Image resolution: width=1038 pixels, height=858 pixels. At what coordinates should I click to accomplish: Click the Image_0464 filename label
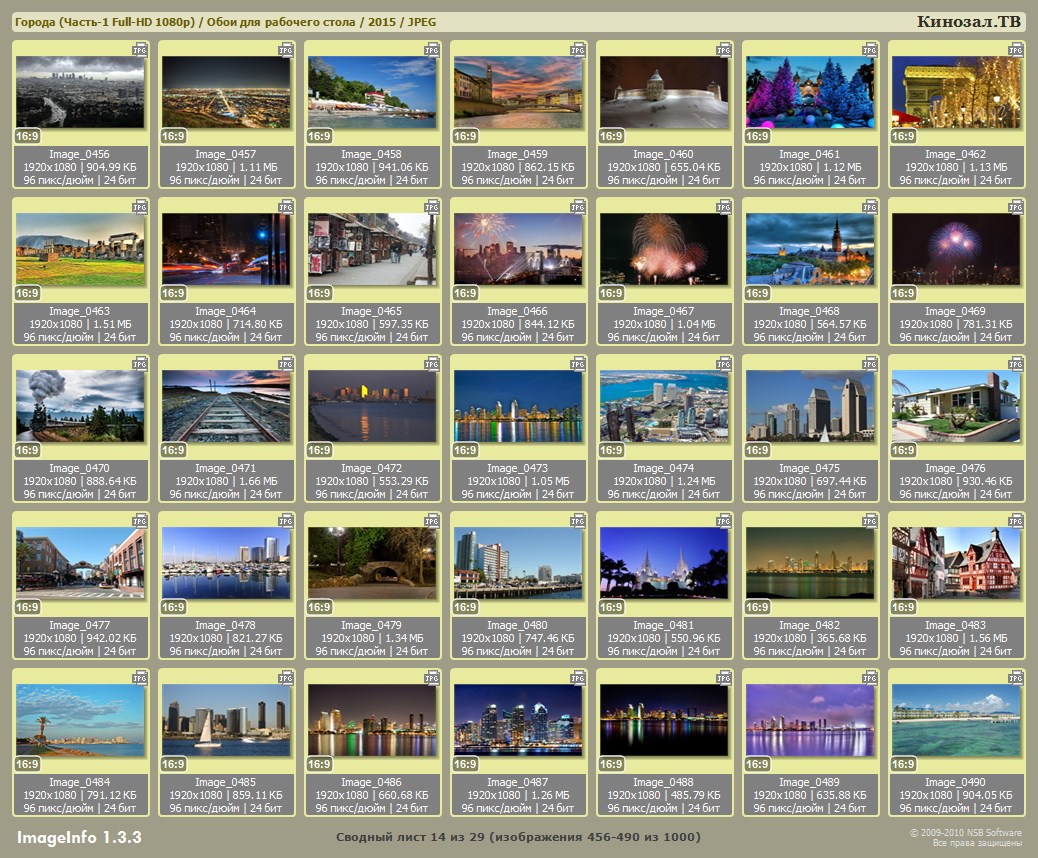pos(226,312)
